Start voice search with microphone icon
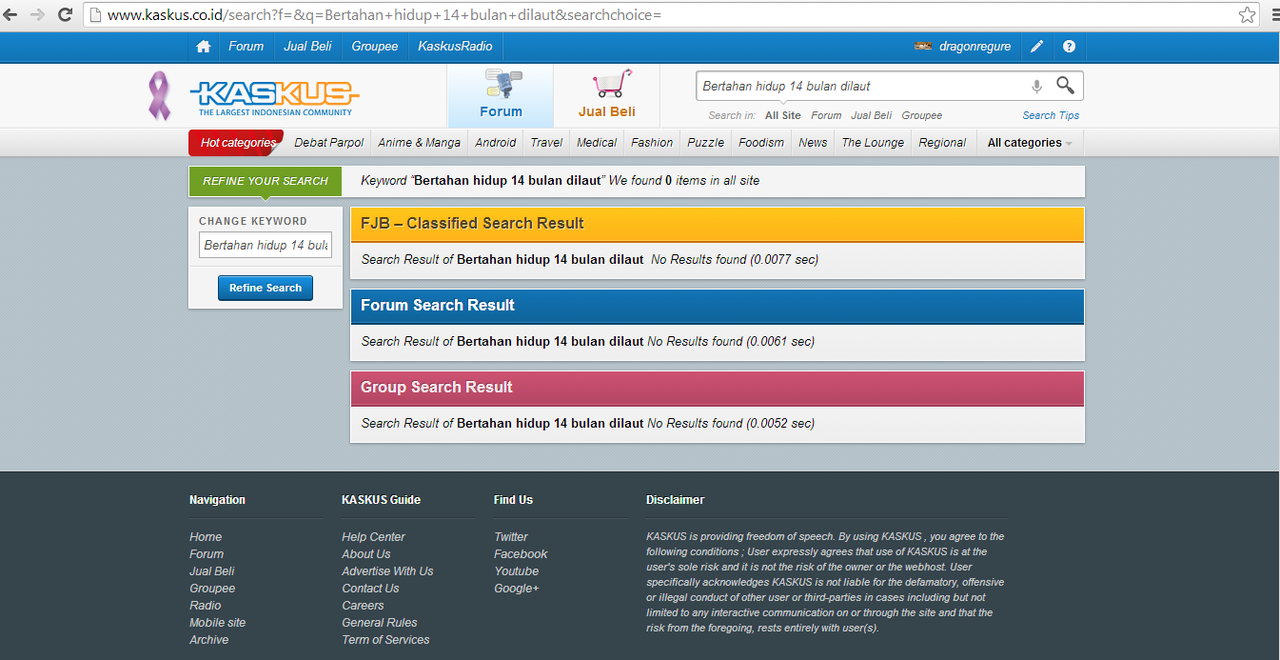Screen dimensions: 1280x660 [x=1037, y=86]
